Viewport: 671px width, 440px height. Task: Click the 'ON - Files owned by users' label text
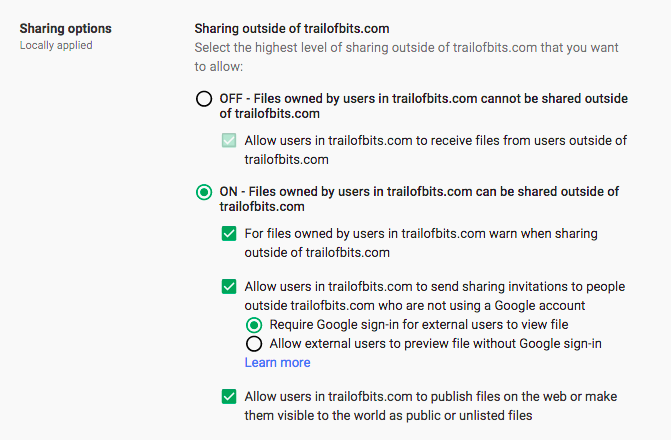coord(419,191)
